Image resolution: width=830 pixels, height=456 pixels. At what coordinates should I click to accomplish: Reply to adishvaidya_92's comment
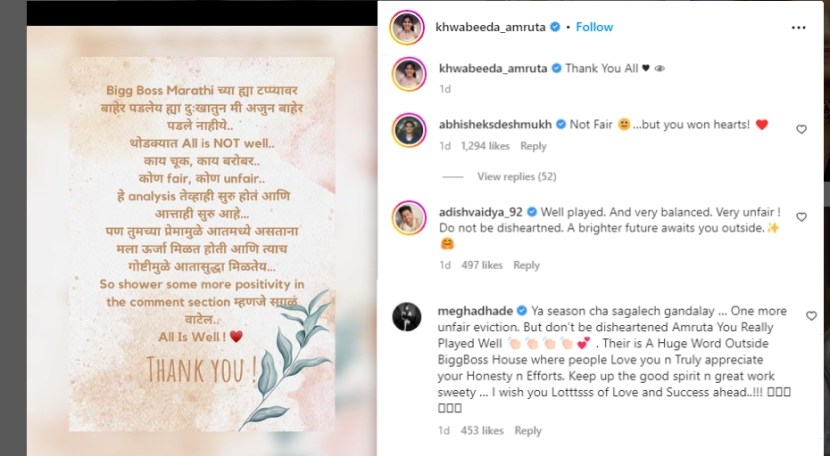[526, 265]
